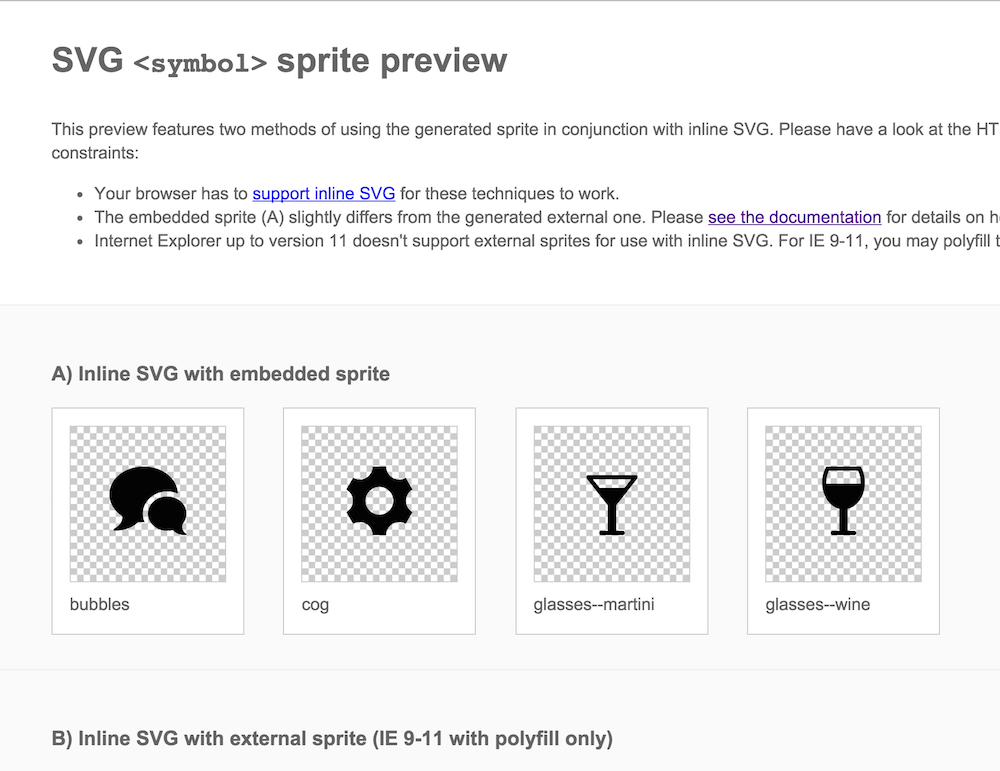Open the 'support inline SVG' link
This screenshot has height=771, width=1000.
(324, 193)
